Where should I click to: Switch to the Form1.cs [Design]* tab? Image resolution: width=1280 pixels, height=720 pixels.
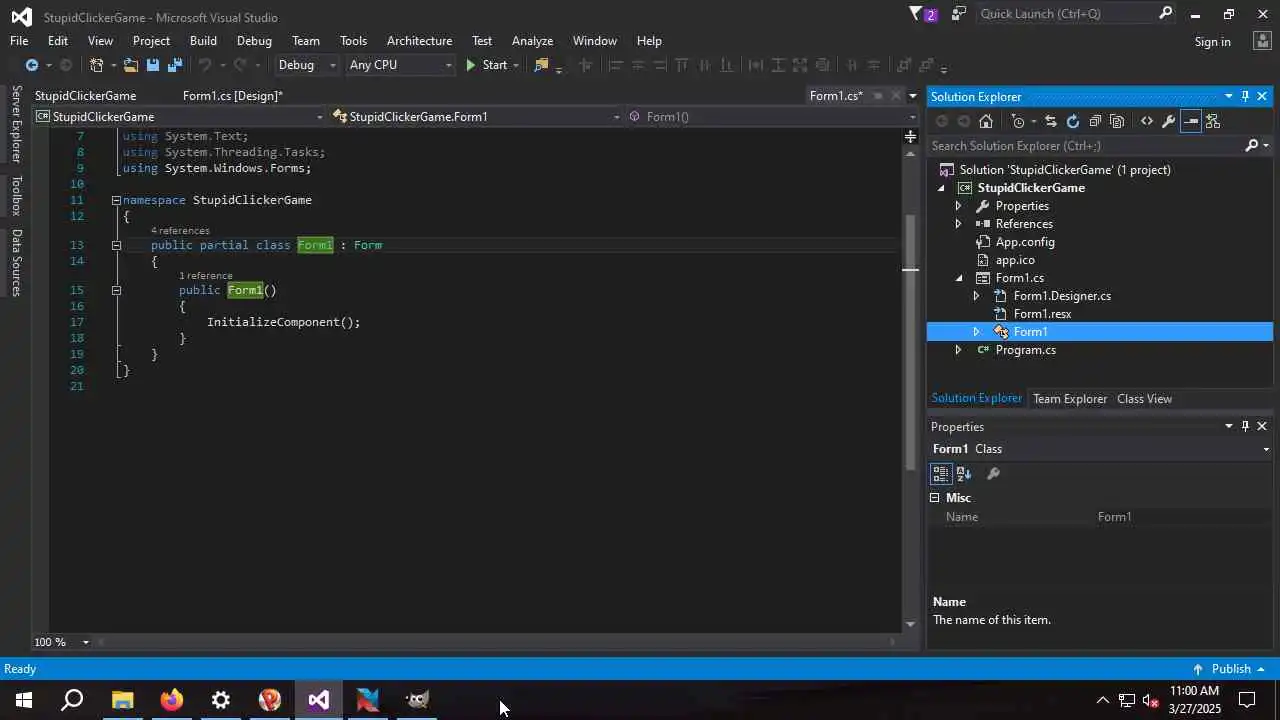233,96
